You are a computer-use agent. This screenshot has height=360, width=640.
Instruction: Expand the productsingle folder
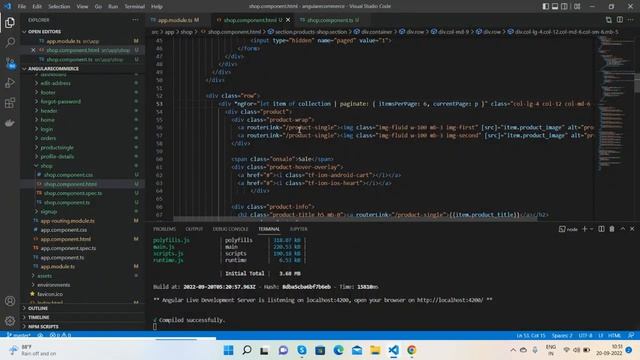57,147
